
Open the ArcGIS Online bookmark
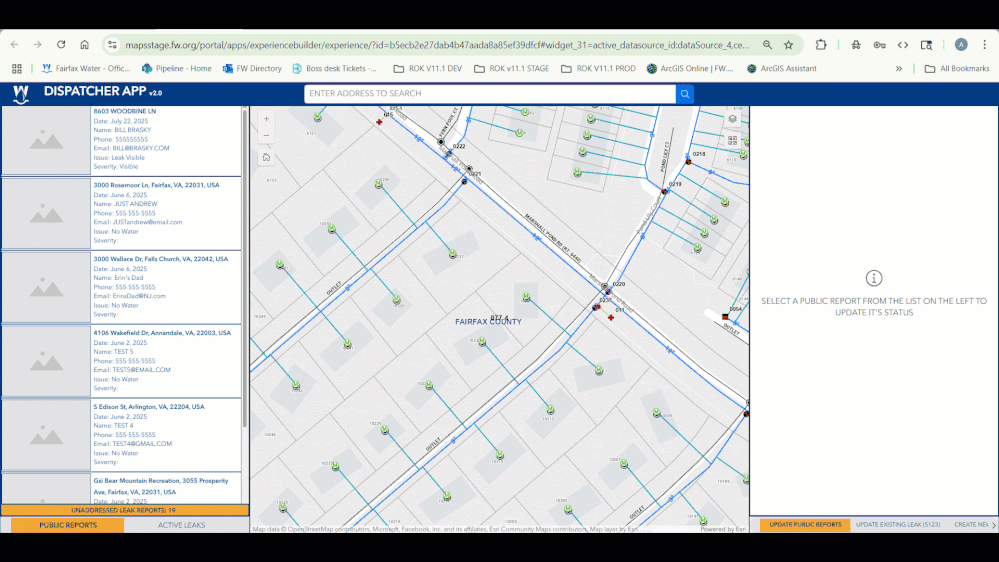(x=690, y=68)
